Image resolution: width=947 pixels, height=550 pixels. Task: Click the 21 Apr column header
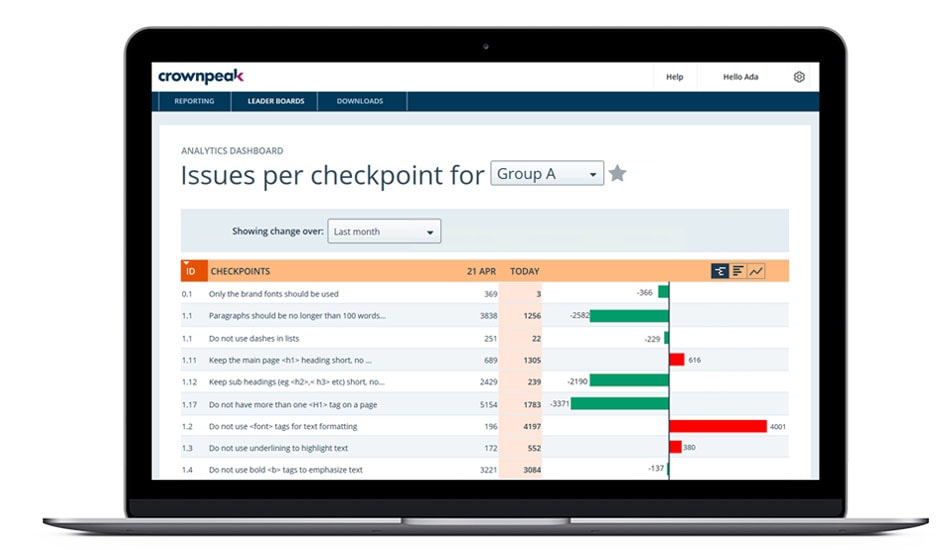(481, 271)
